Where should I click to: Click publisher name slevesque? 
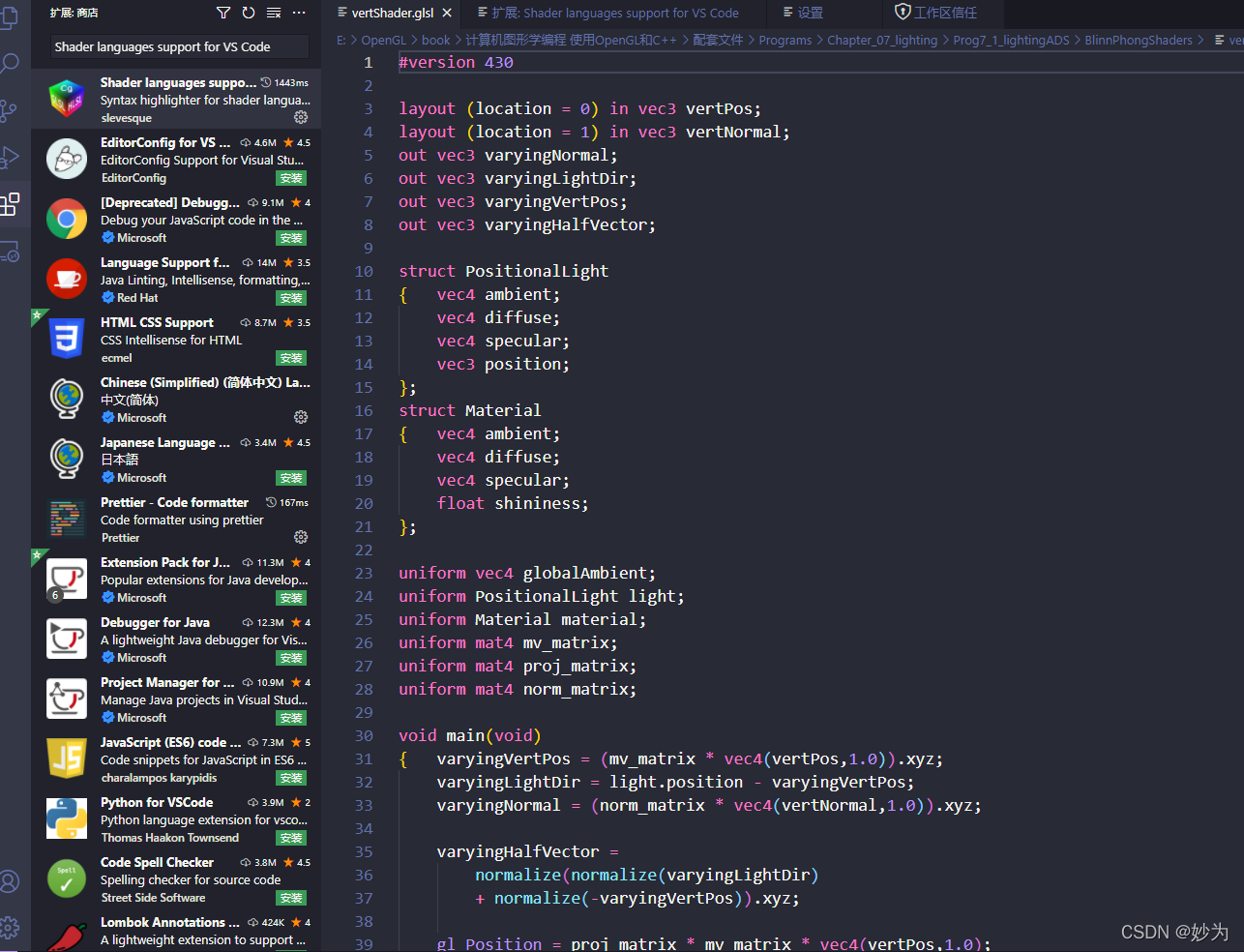point(127,118)
